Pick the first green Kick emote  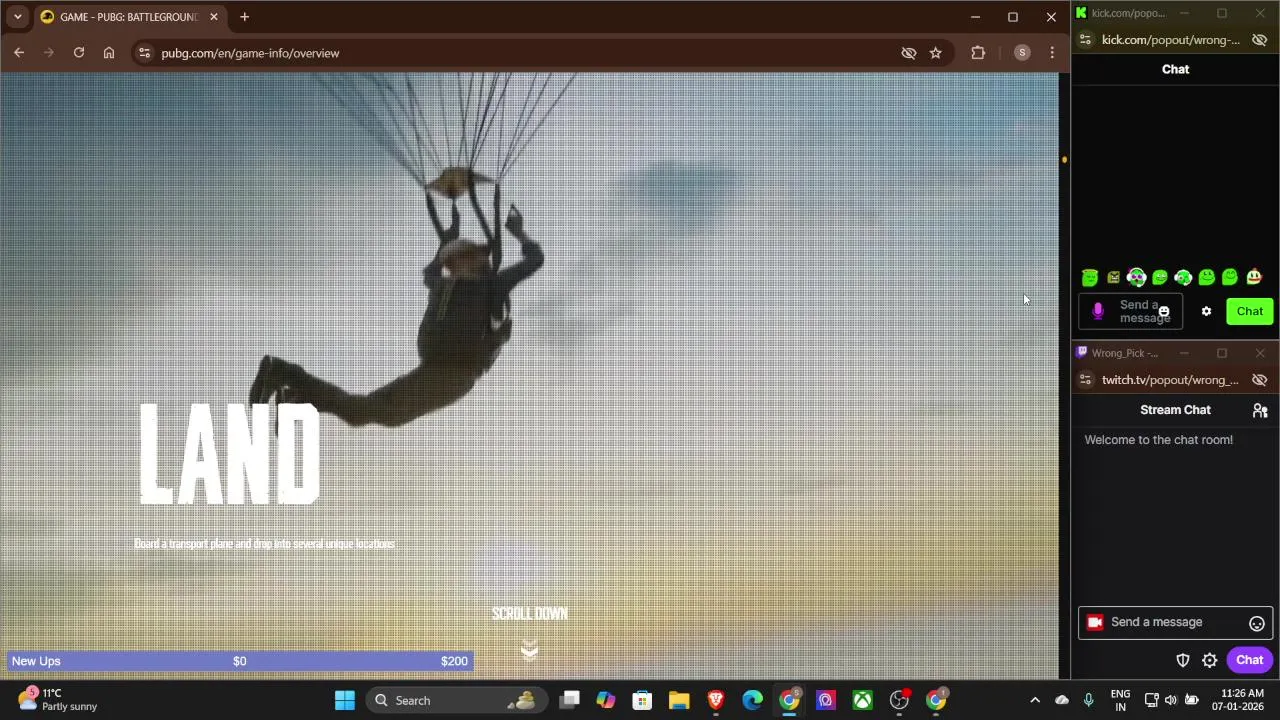(1090, 278)
